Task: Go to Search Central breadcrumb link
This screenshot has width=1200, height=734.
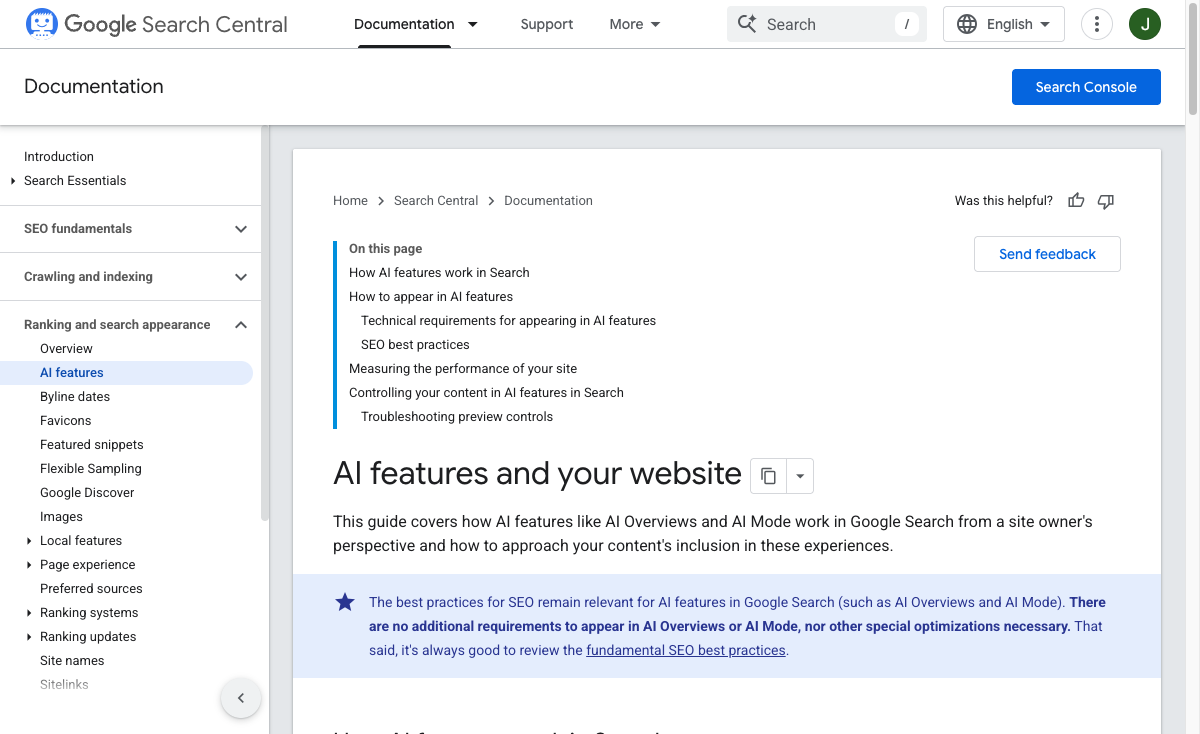Action: click(436, 201)
